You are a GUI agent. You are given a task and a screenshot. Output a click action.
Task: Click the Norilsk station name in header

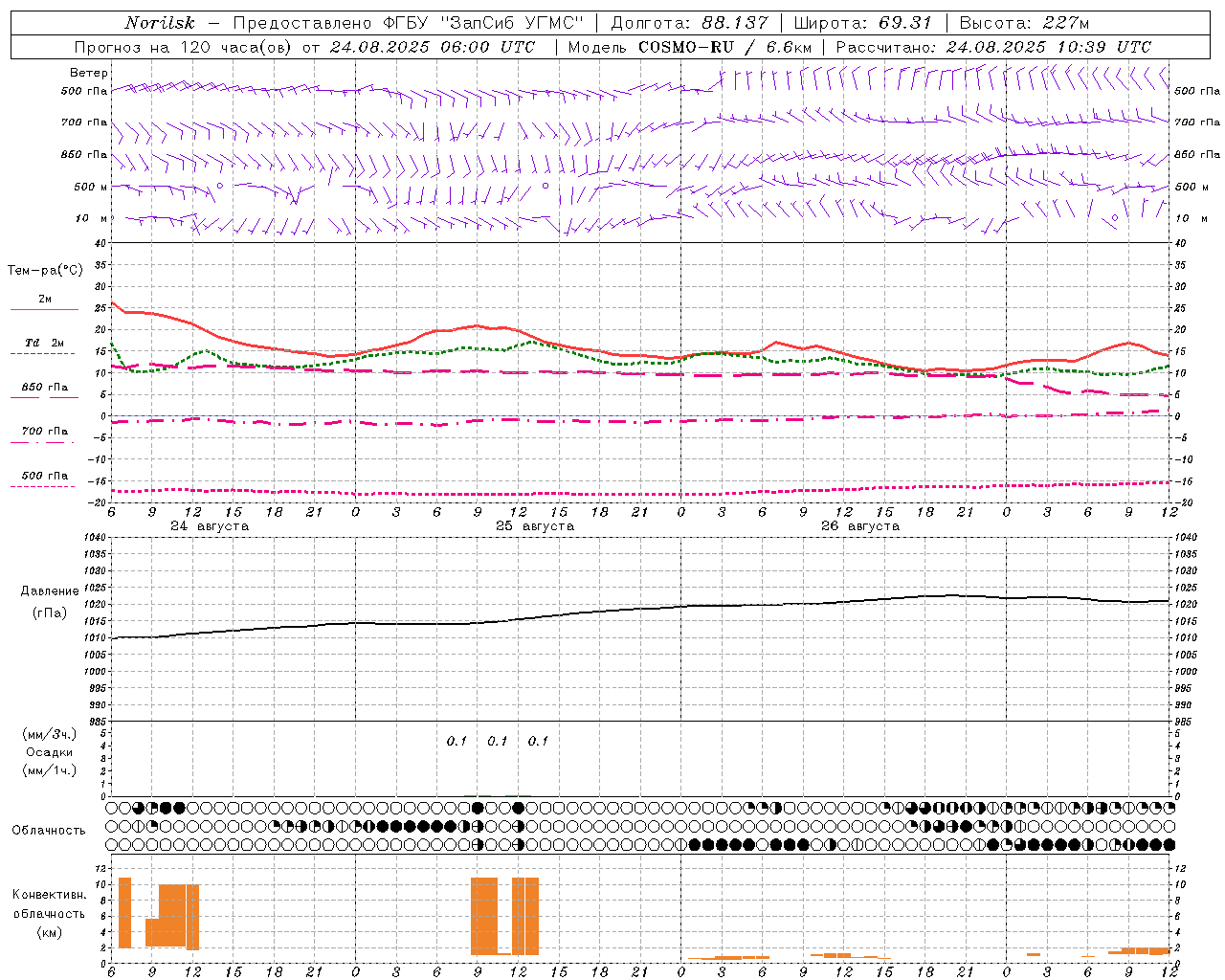[x=160, y=23]
